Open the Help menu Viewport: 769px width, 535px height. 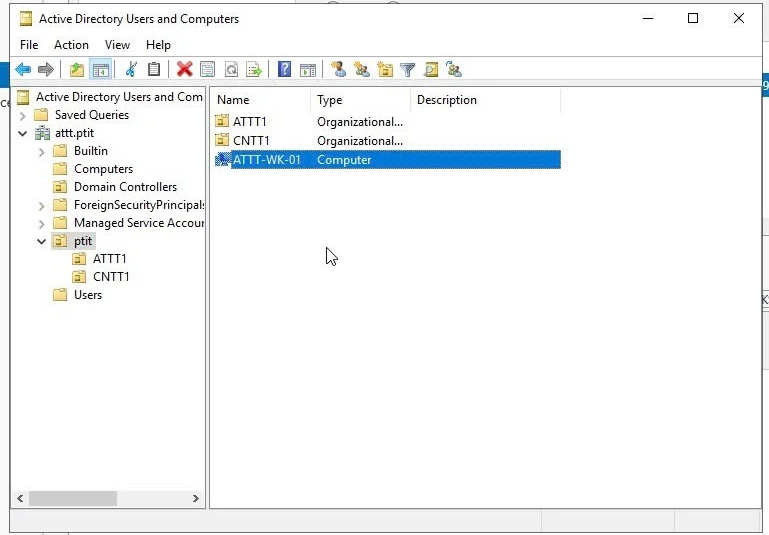click(158, 45)
